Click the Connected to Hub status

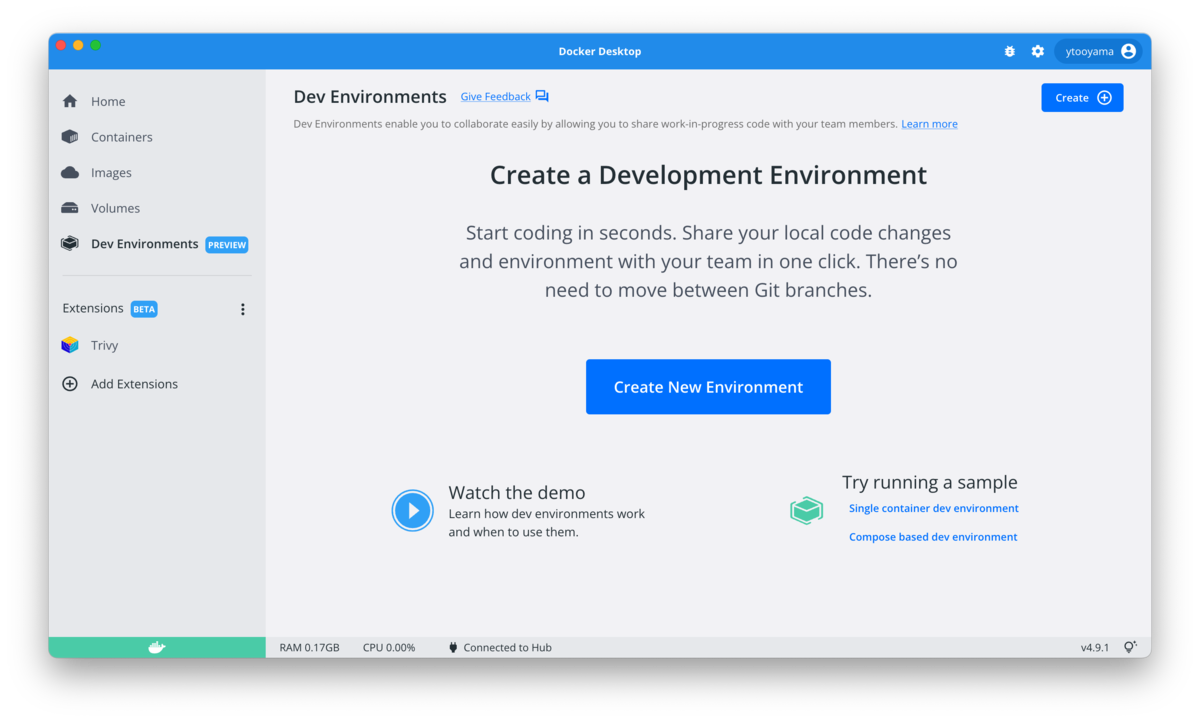pyautogui.click(x=507, y=648)
